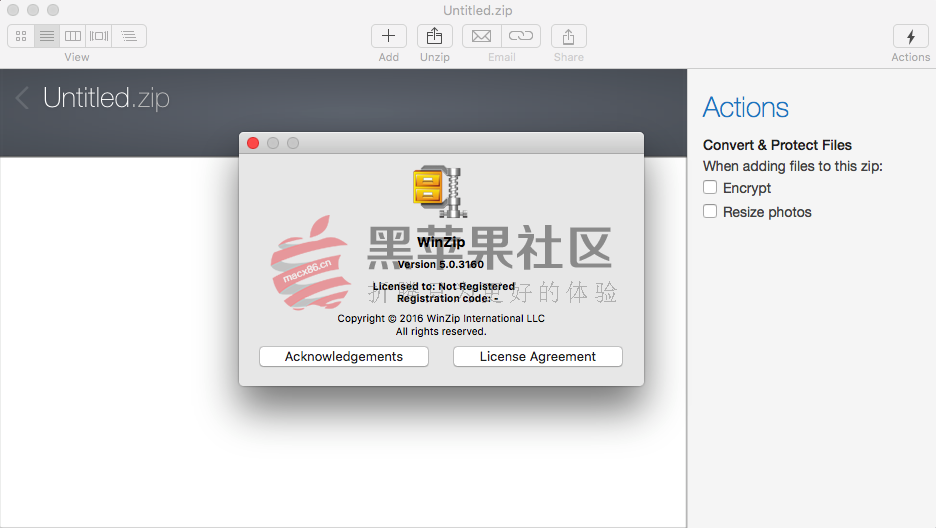Open the License Agreement
The image size is (936, 528).
[538, 356]
